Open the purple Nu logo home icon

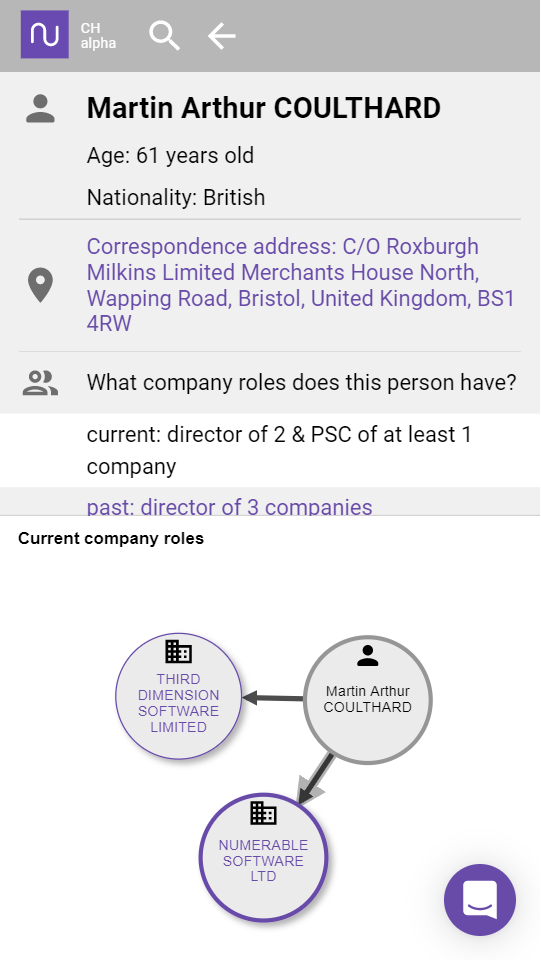45,34
